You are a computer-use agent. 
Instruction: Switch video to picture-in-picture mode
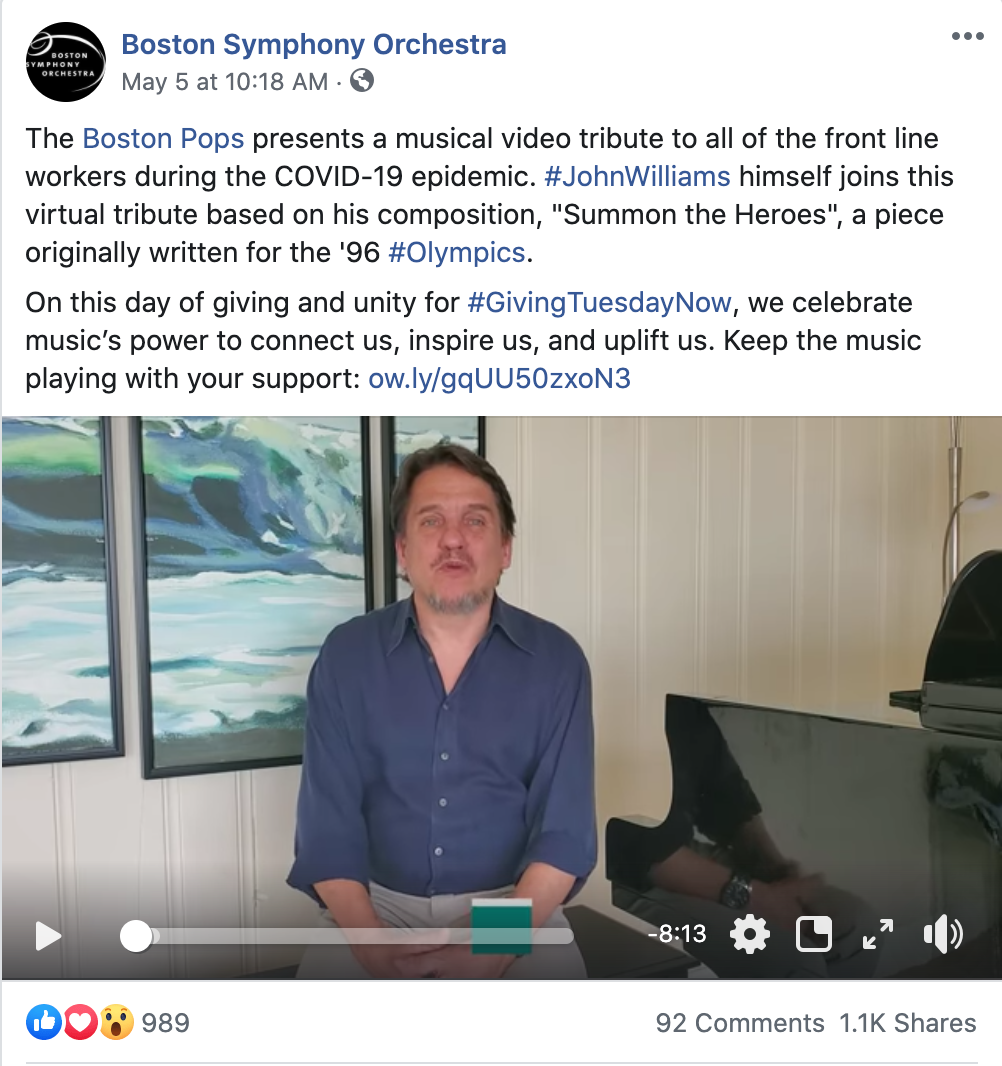pos(814,934)
